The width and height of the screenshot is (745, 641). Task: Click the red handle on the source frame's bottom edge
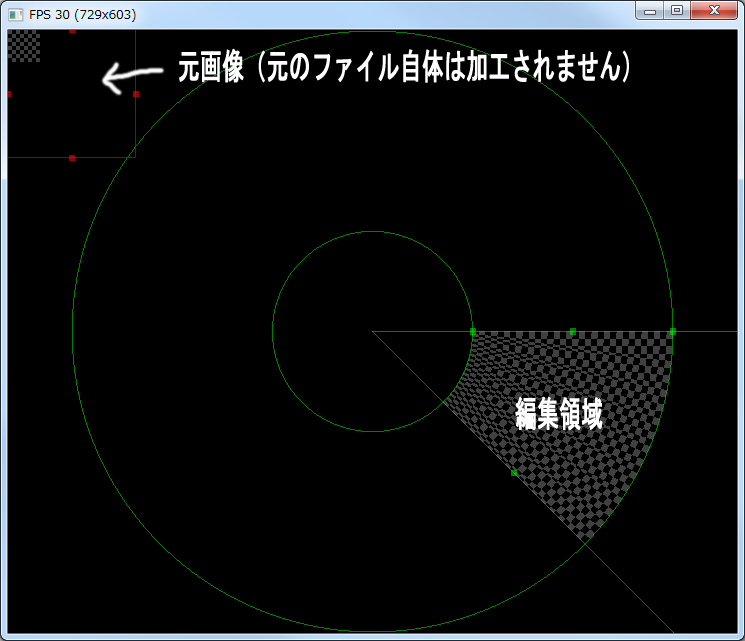[72, 158]
